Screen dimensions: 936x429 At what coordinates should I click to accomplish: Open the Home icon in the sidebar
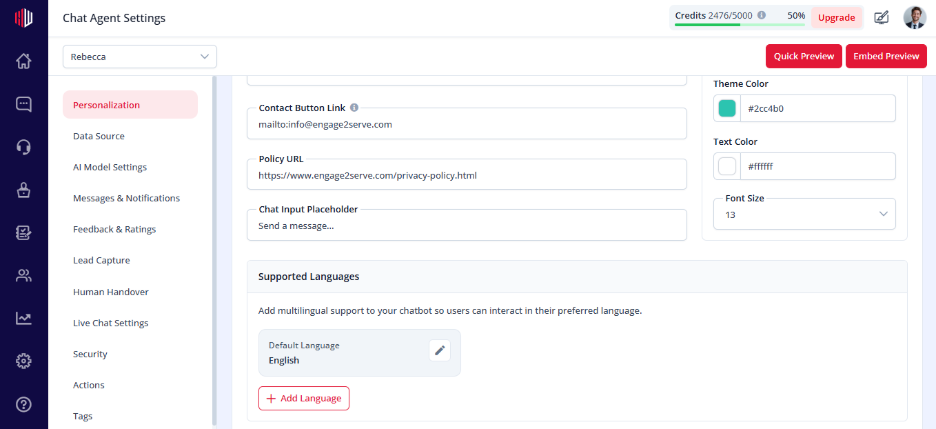point(23,61)
